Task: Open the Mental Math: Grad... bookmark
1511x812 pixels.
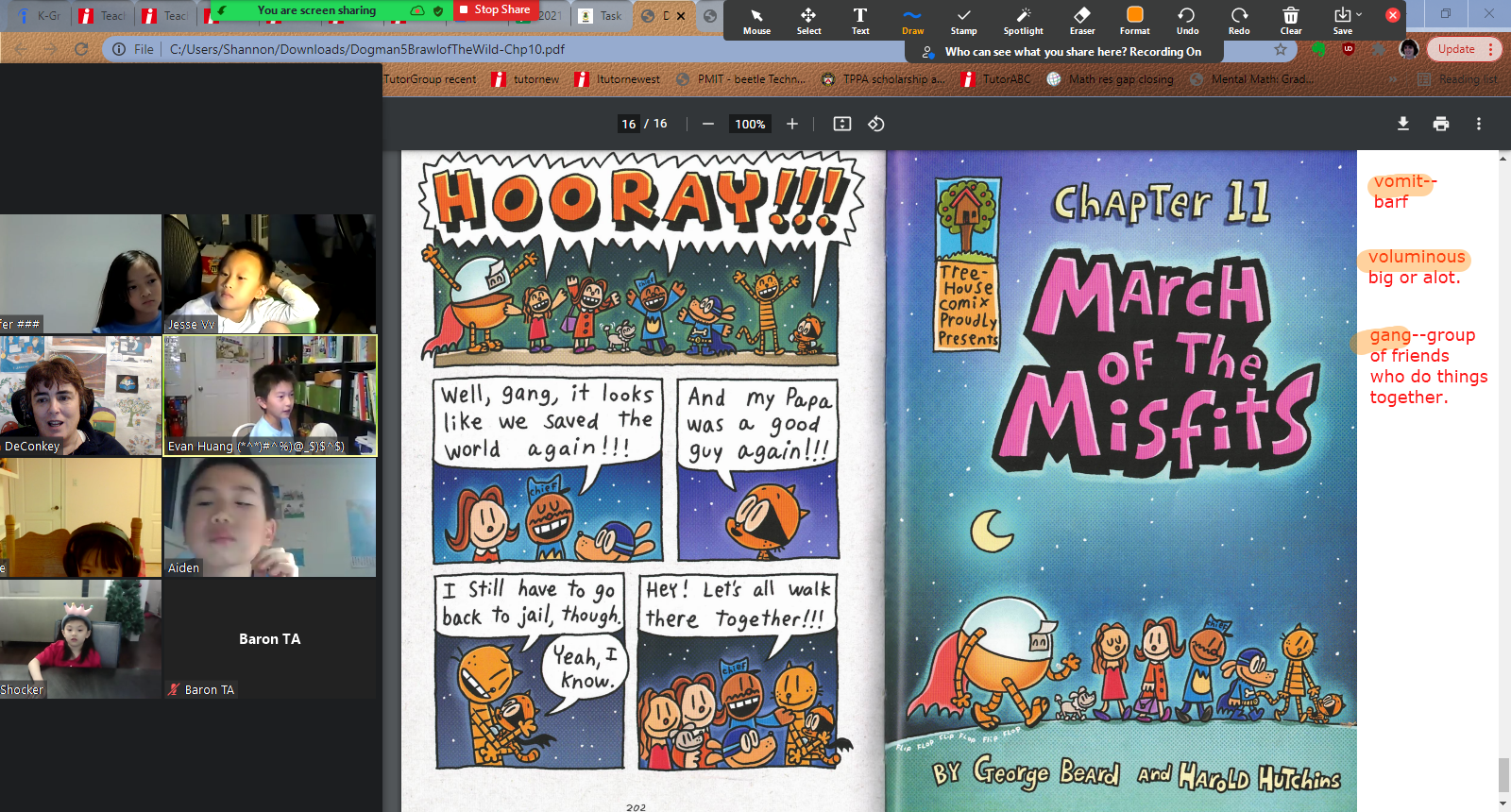Action: pyautogui.click(x=1251, y=79)
